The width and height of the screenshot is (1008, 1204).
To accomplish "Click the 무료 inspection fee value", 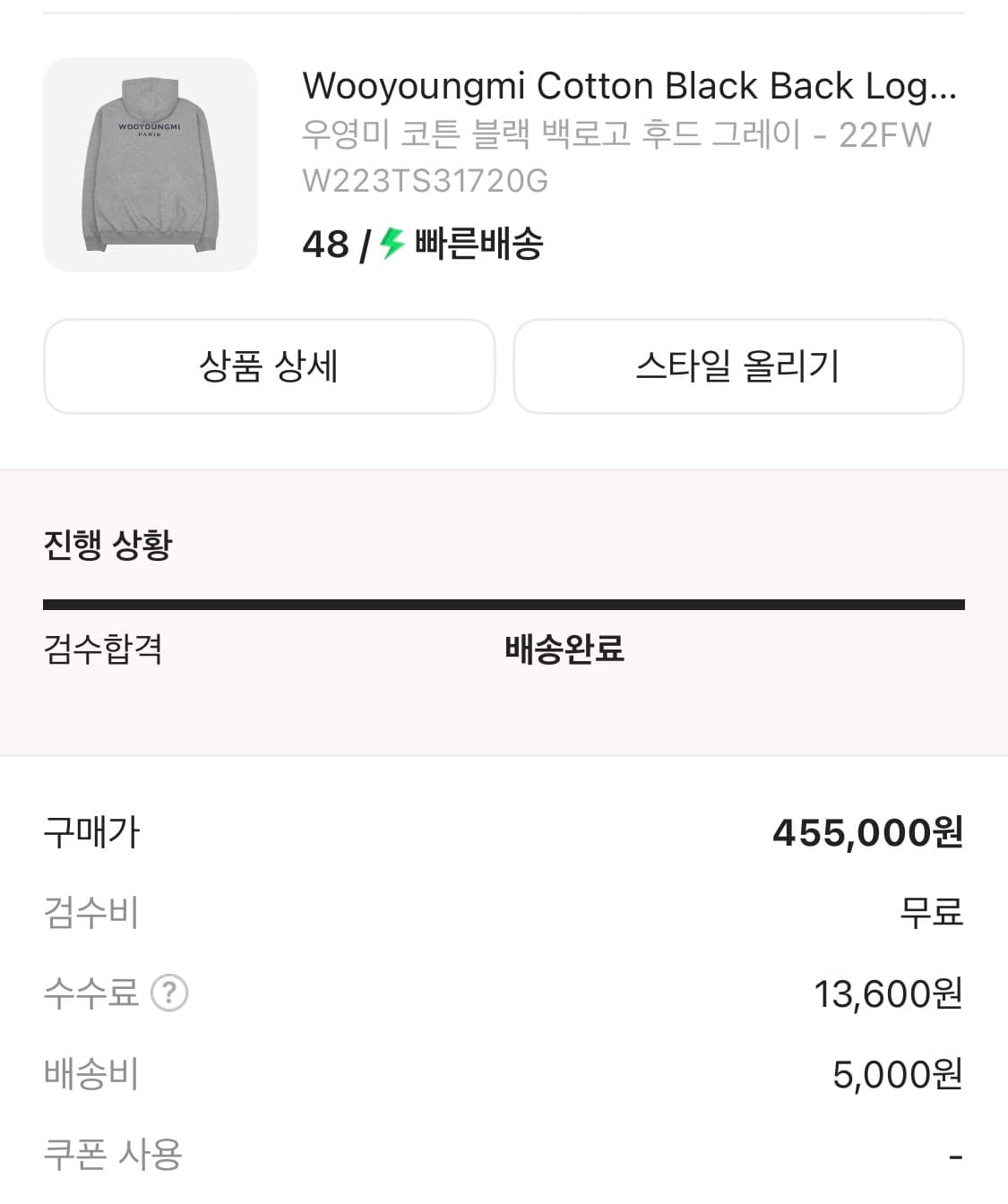I will pyautogui.click(x=931, y=913).
